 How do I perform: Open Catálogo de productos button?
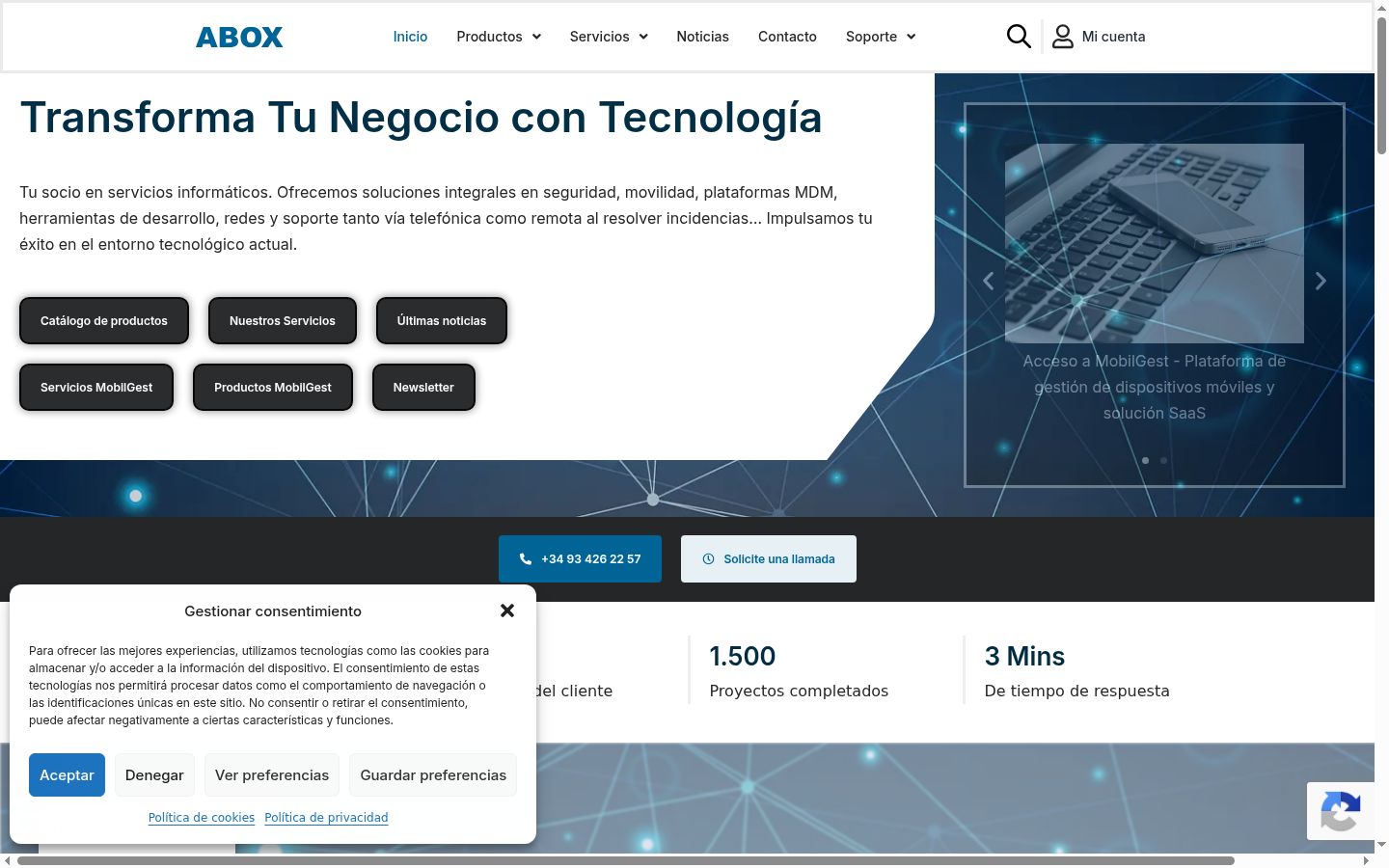[x=104, y=320]
